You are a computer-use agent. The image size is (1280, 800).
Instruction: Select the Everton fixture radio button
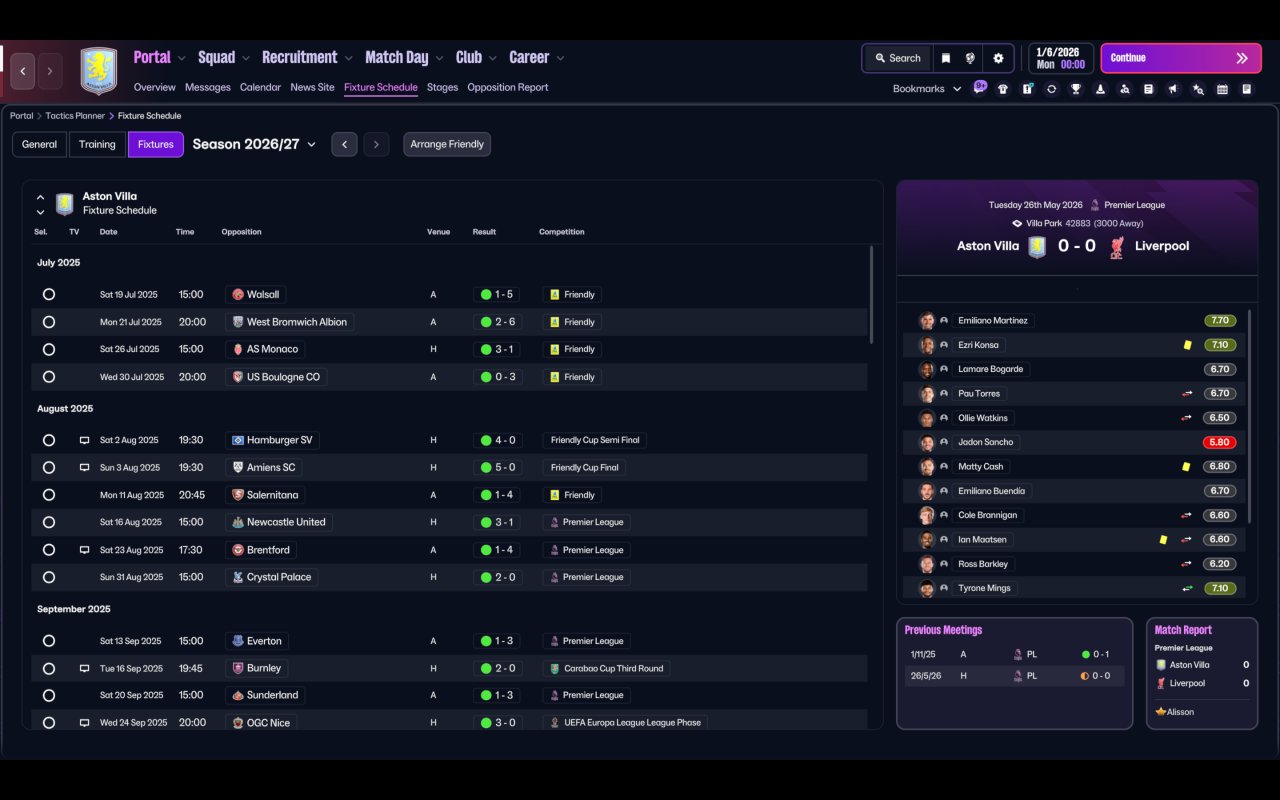(49, 641)
